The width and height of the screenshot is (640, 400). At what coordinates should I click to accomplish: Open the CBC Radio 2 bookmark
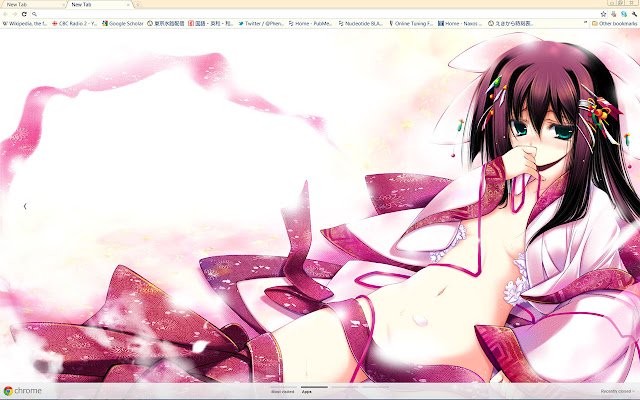pyautogui.click(x=74, y=24)
